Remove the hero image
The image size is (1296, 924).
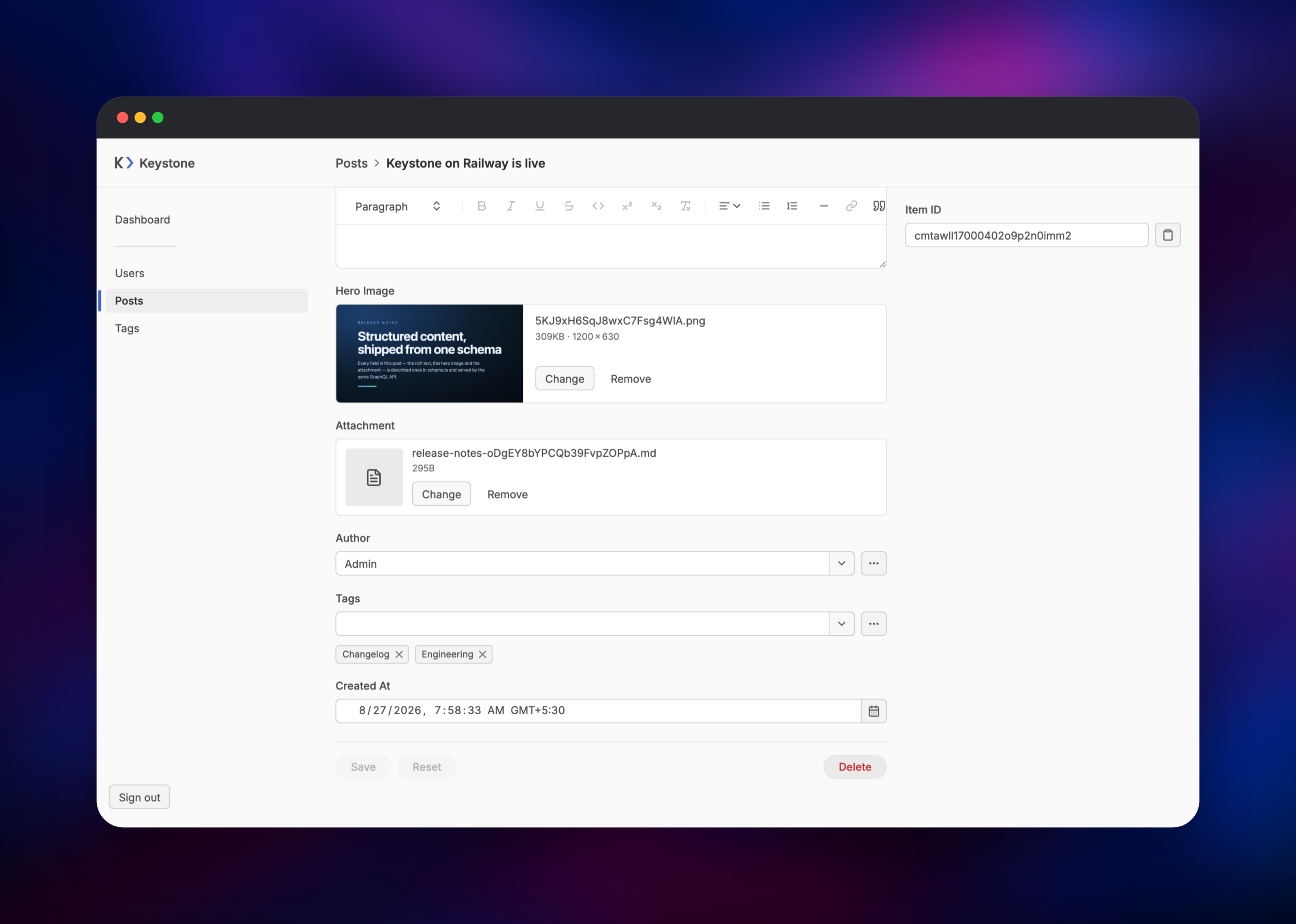click(630, 378)
